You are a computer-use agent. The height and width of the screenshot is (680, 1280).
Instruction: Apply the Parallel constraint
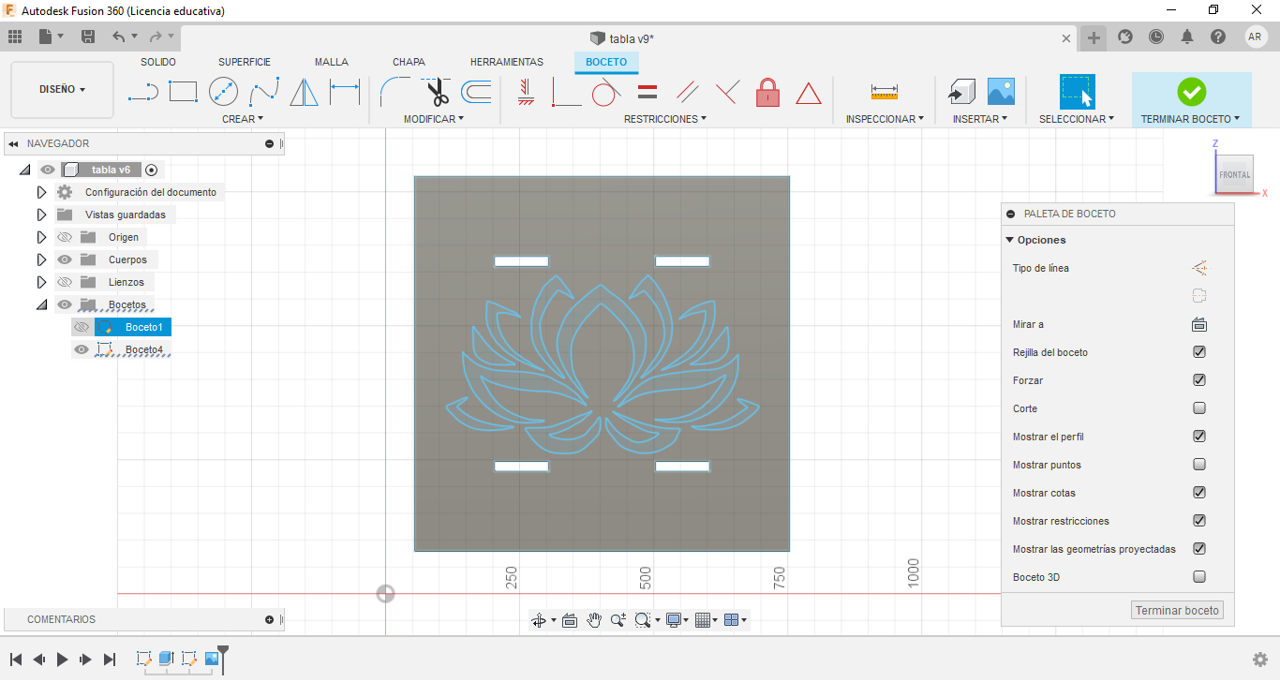[687, 93]
